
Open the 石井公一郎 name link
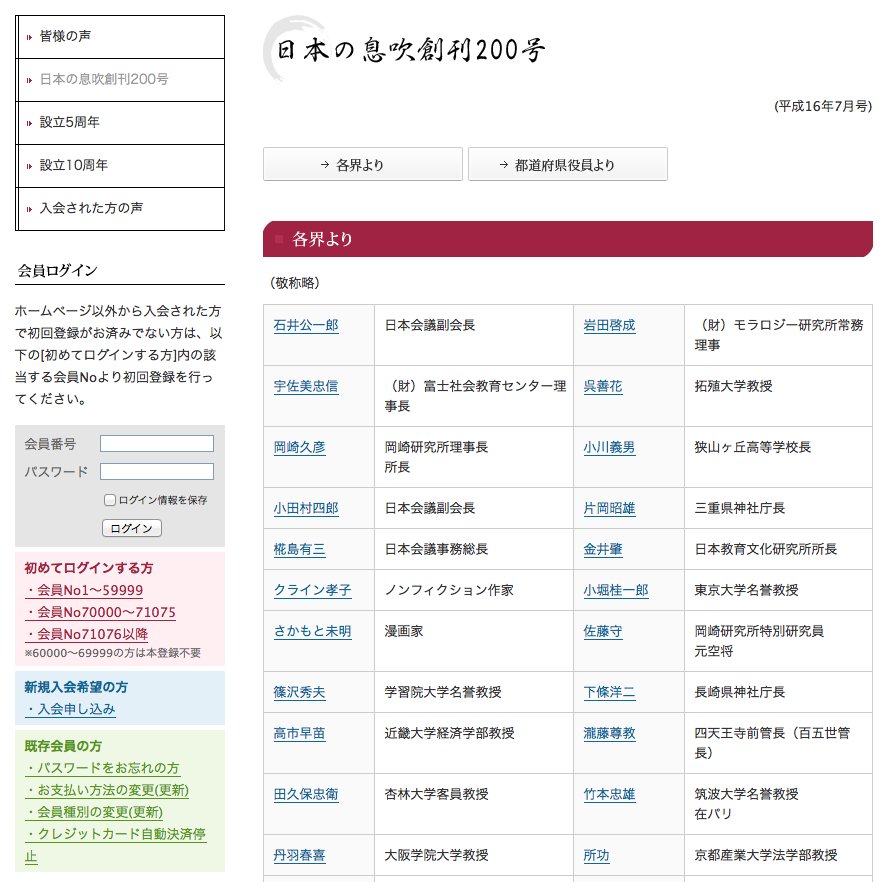point(306,326)
